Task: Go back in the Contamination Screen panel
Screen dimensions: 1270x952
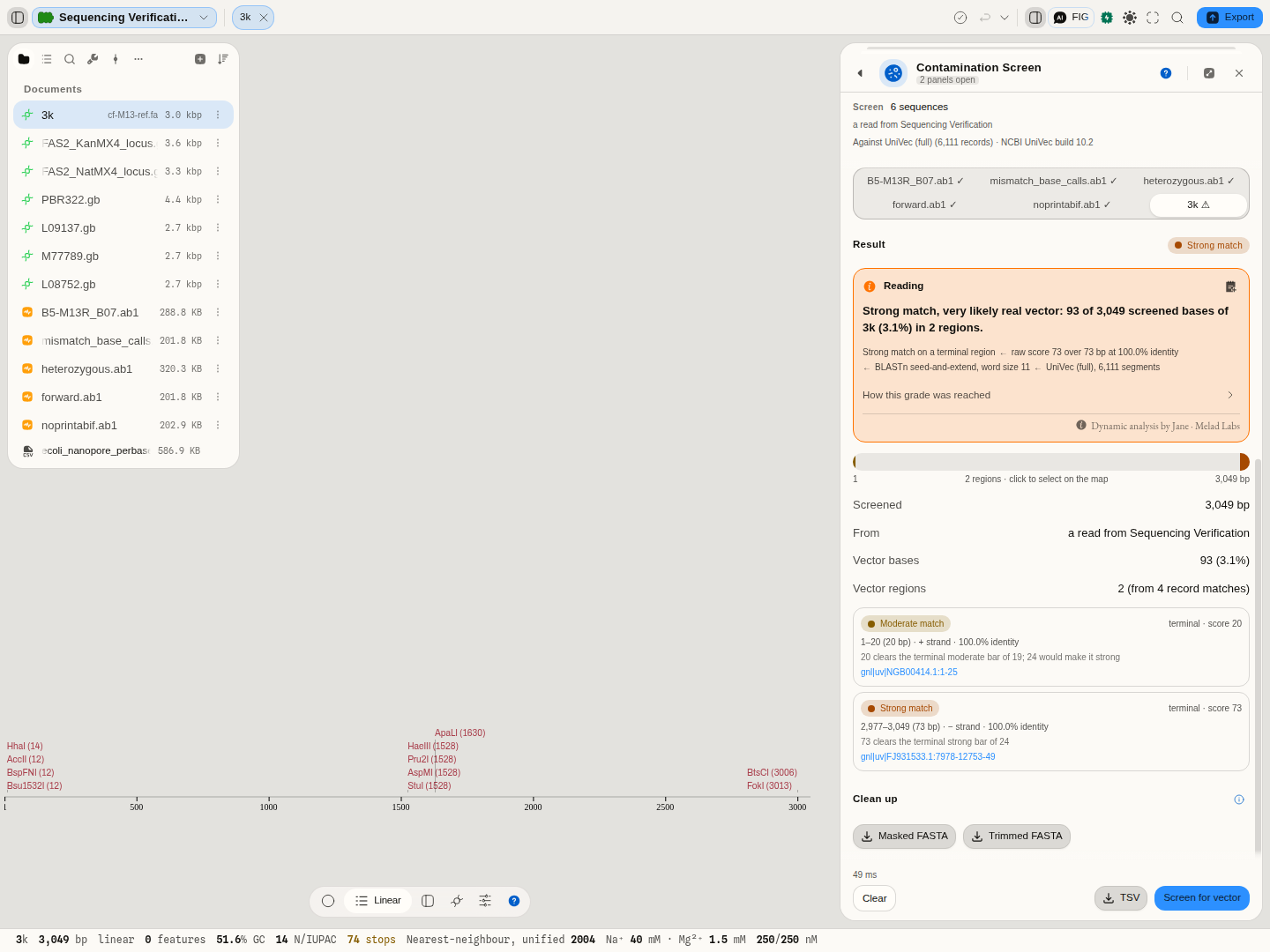Action: tap(860, 73)
